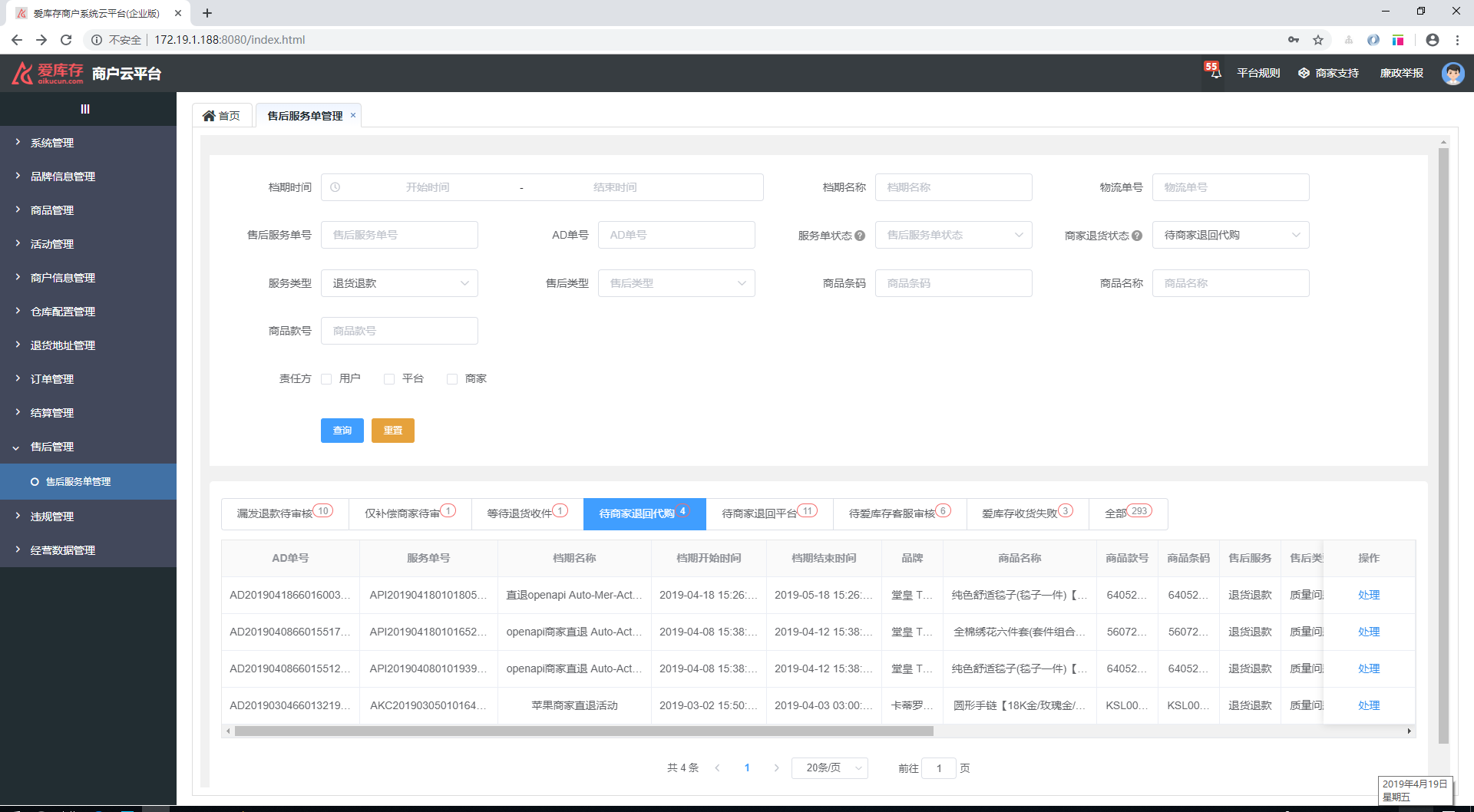The height and width of the screenshot is (812, 1474).
Task: Open Chrome profile icon
Action: (1433, 40)
